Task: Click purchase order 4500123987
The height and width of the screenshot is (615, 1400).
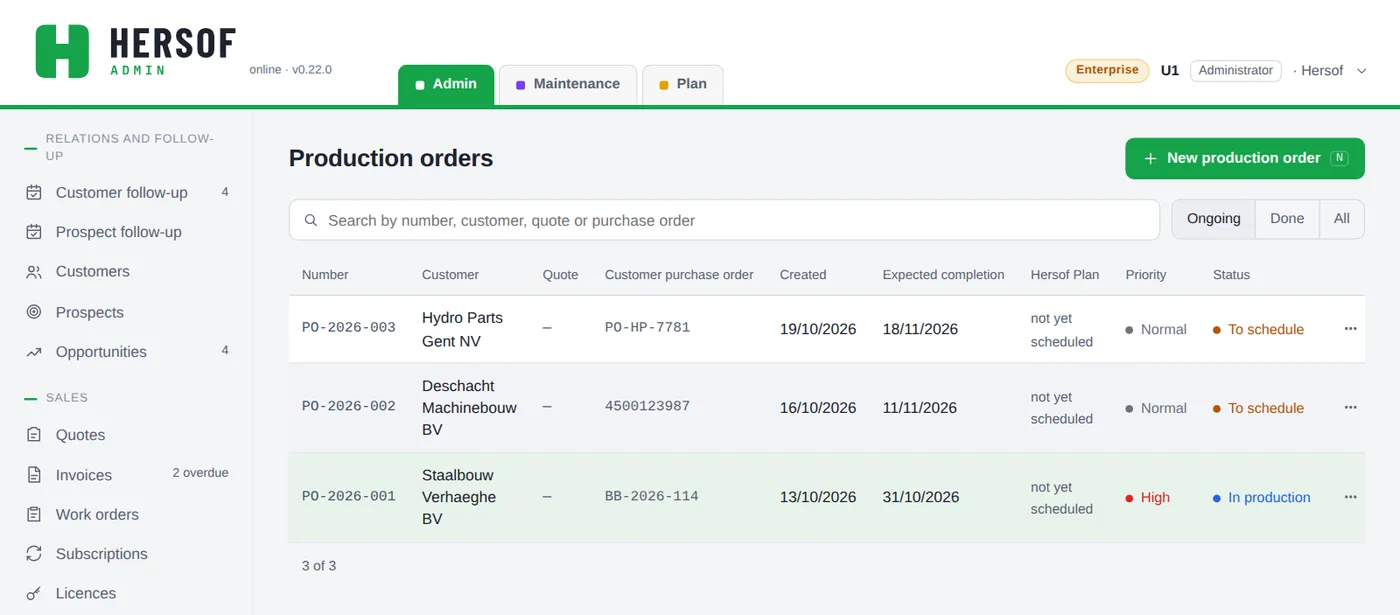Action: [647, 406]
